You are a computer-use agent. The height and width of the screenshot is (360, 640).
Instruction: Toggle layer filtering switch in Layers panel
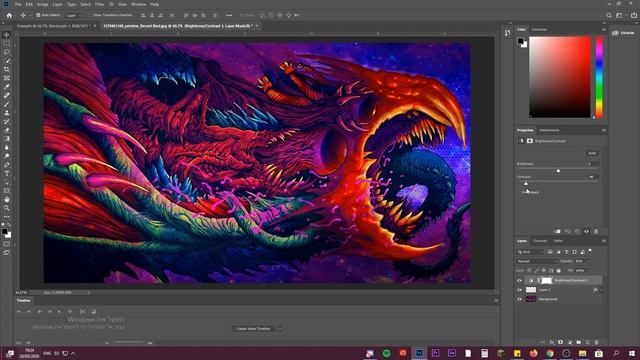[590, 251]
